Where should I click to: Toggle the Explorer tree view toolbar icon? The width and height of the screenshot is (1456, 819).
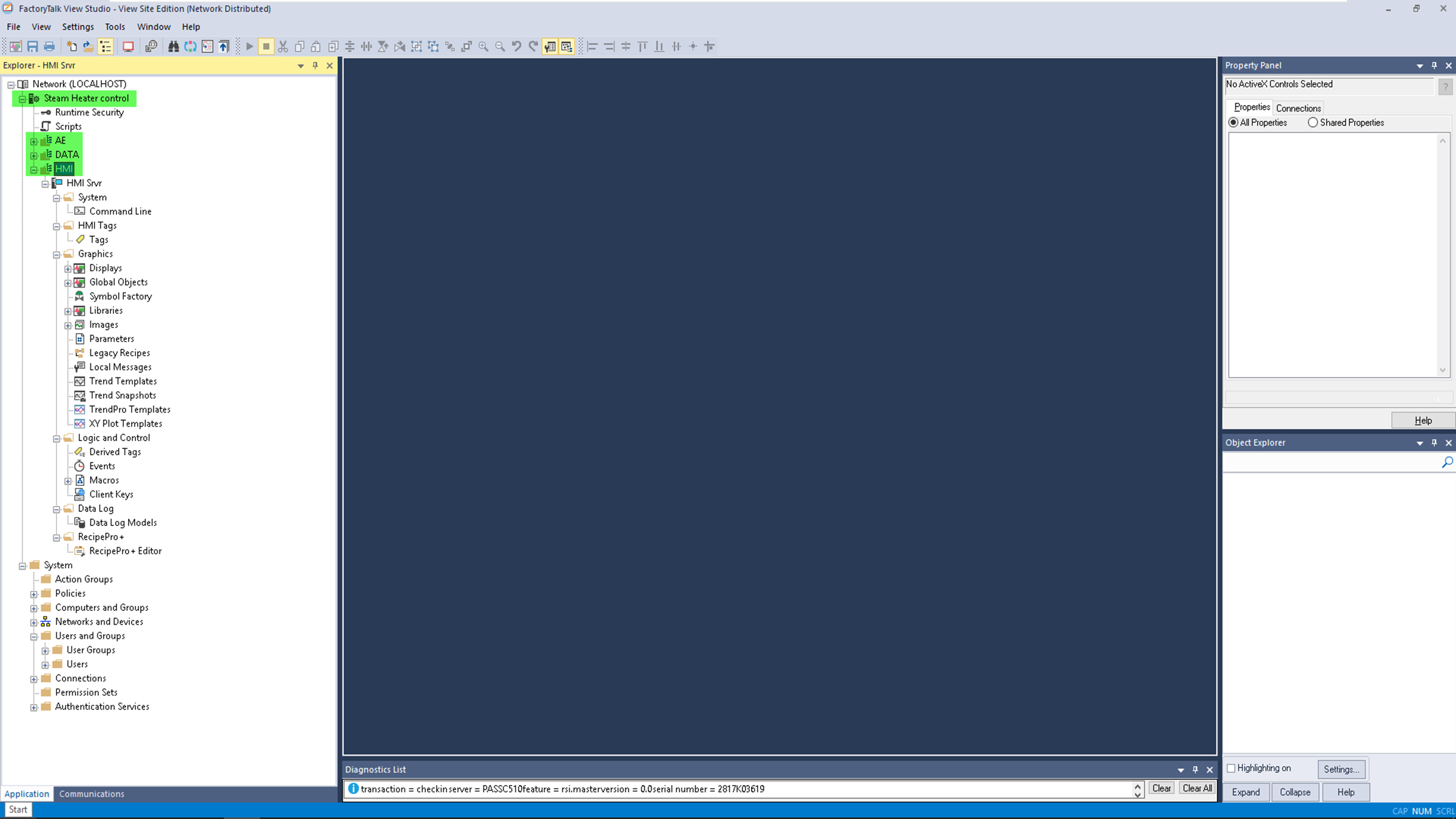pos(106,47)
